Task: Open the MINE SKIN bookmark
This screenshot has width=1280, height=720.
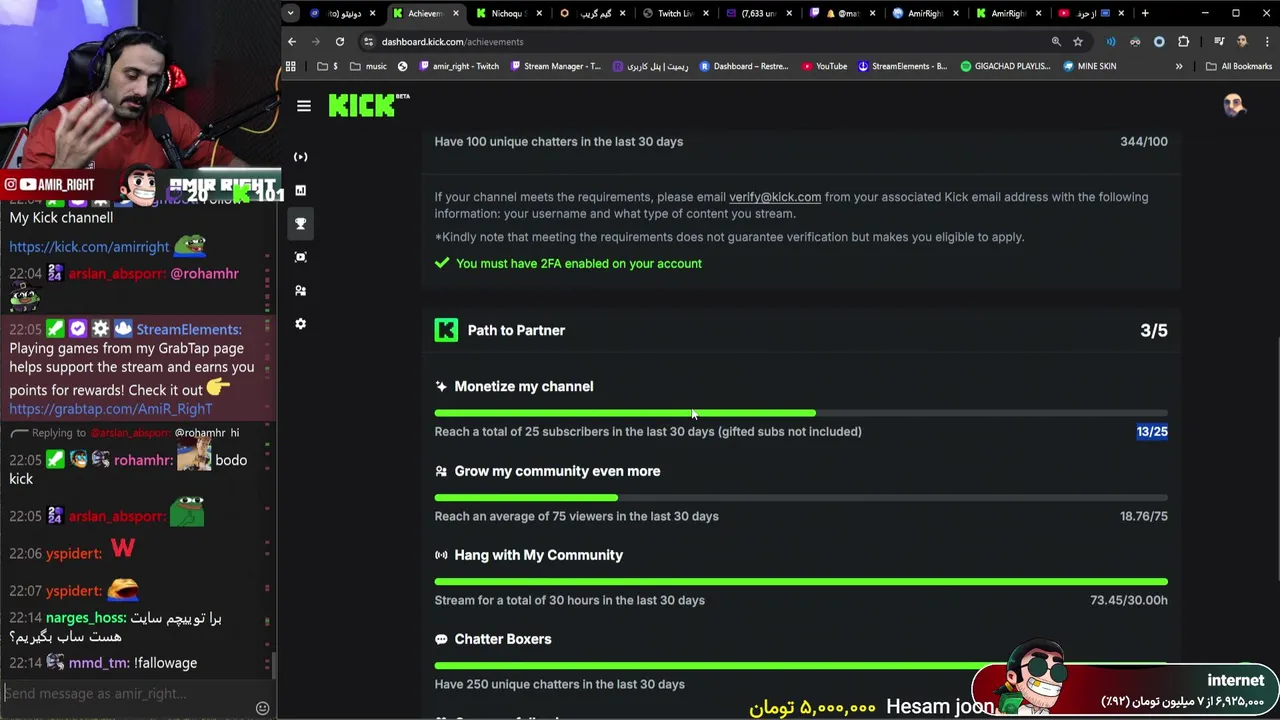Action: point(1089,66)
